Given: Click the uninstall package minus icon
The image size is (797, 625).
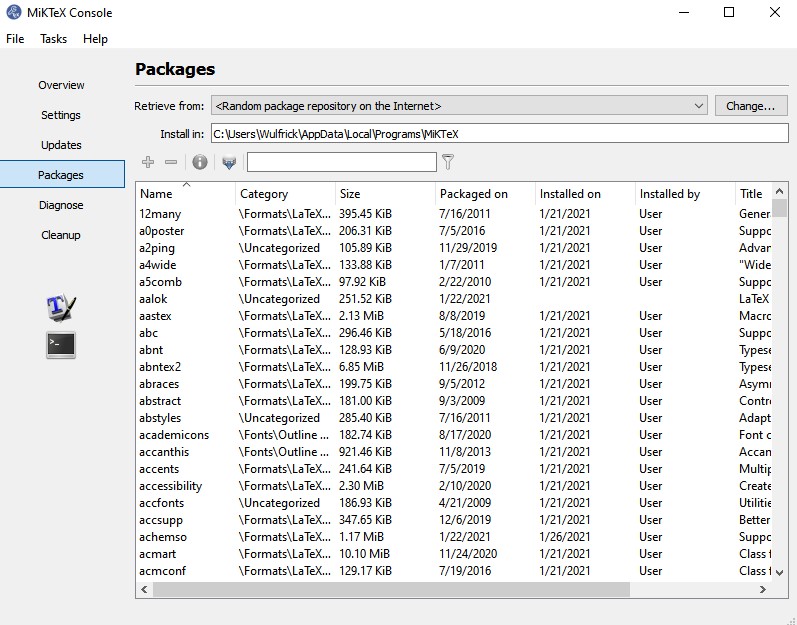Looking at the screenshot, I should click(171, 162).
